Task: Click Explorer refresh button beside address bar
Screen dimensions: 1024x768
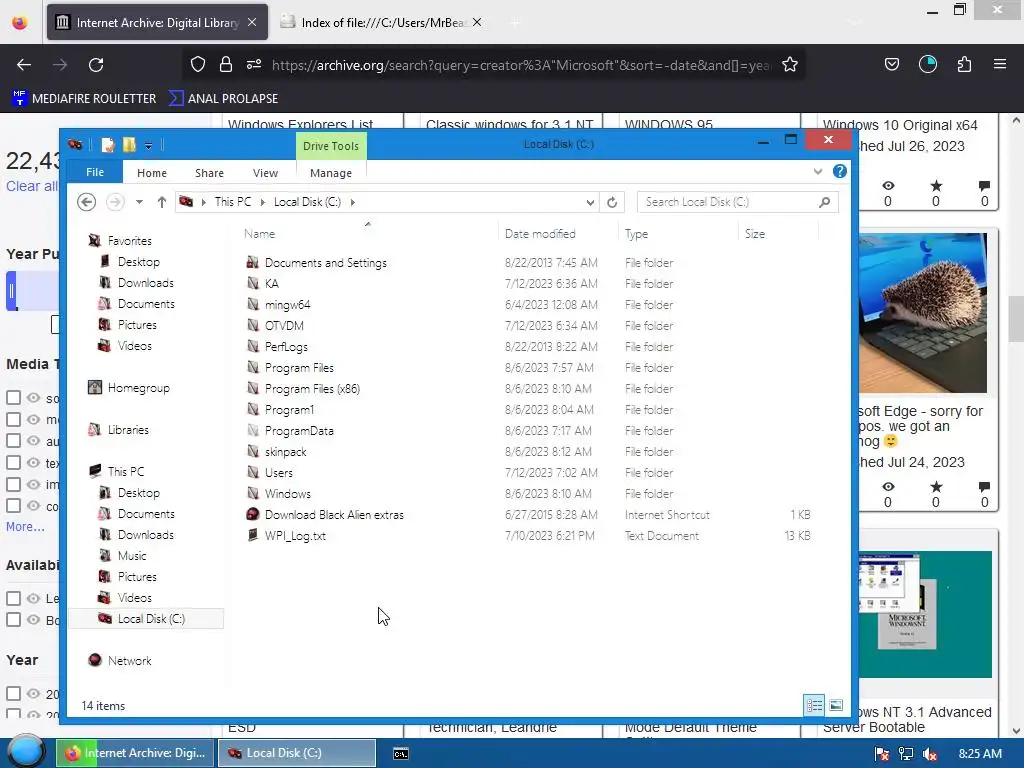Action: coord(612,202)
